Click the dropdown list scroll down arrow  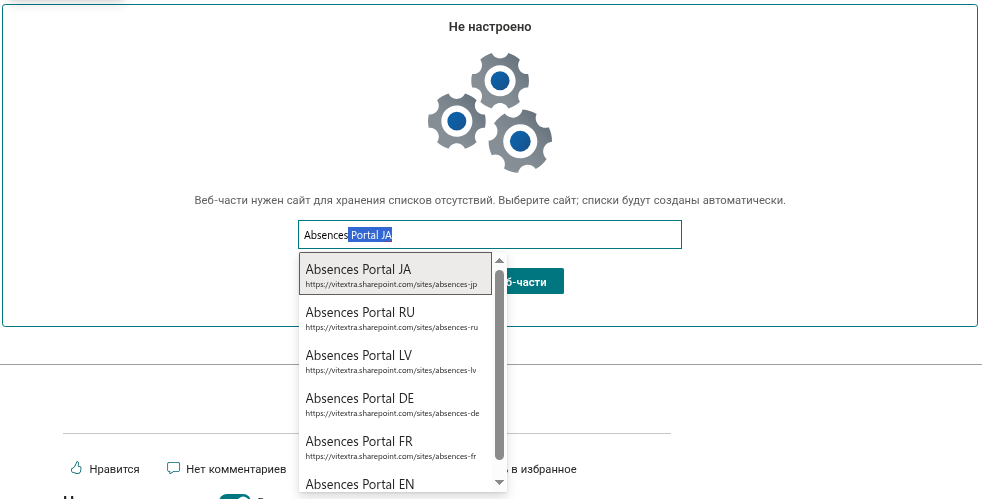[499, 482]
